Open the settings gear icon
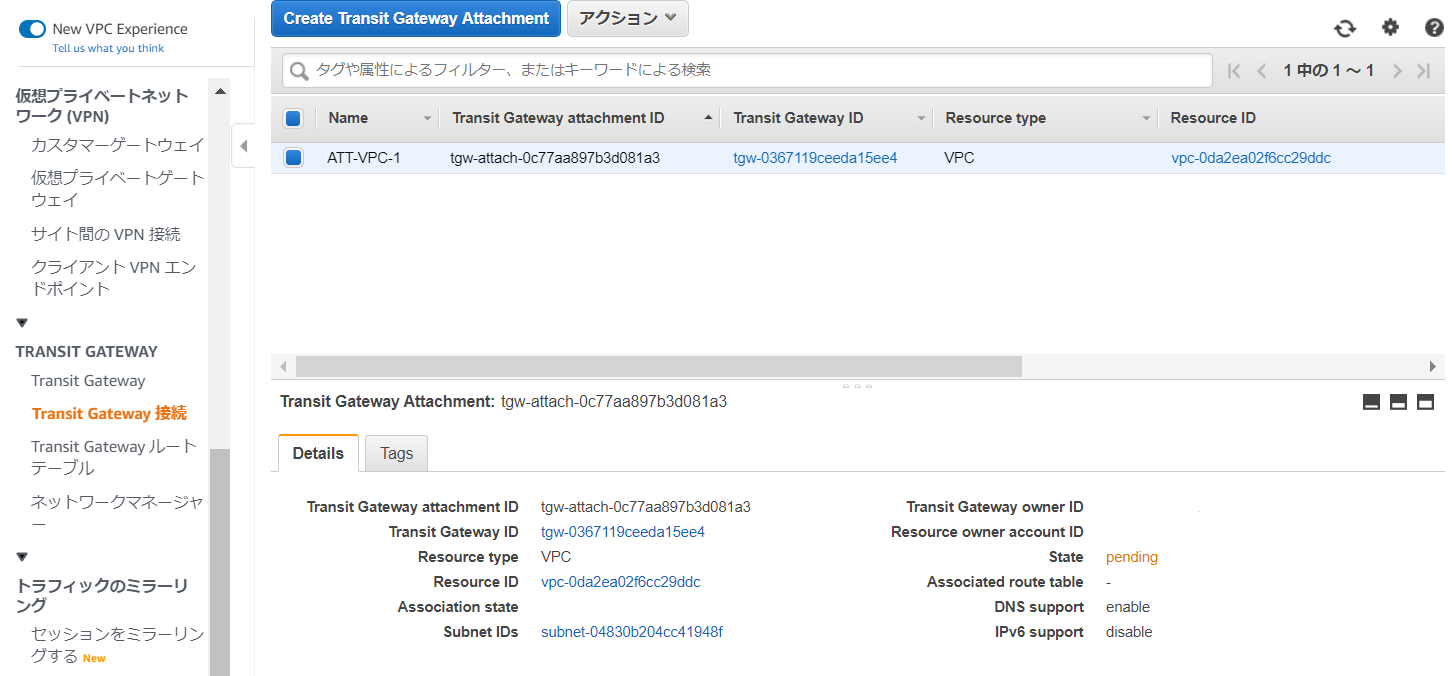The width and height of the screenshot is (1452, 676). click(x=1390, y=28)
